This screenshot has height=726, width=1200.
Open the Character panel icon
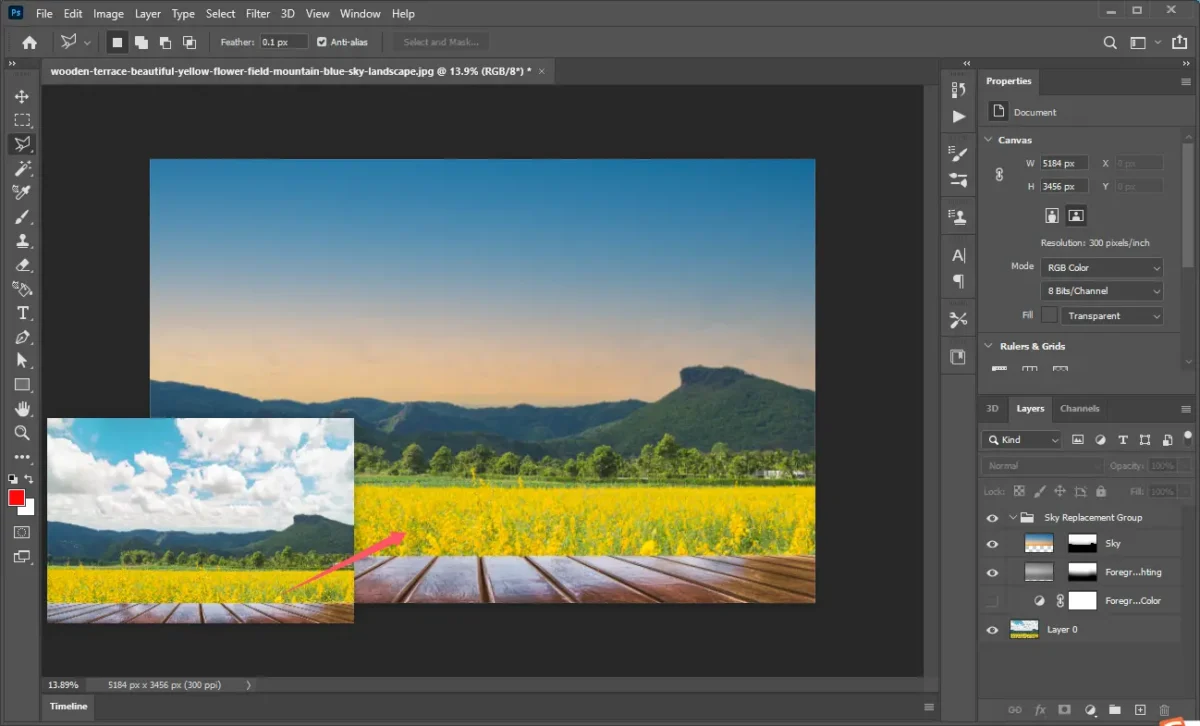[x=958, y=255]
